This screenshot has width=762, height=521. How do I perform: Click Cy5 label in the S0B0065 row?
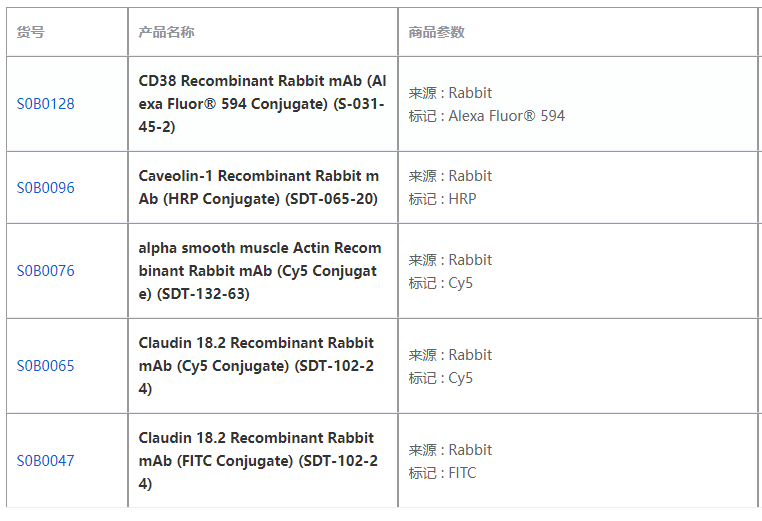[460, 378]
